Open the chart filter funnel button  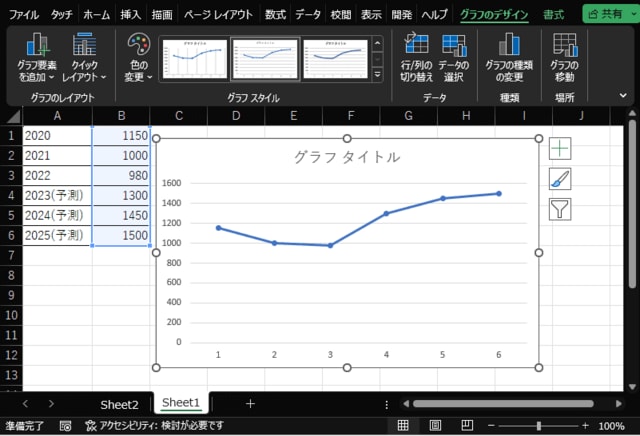560,209
